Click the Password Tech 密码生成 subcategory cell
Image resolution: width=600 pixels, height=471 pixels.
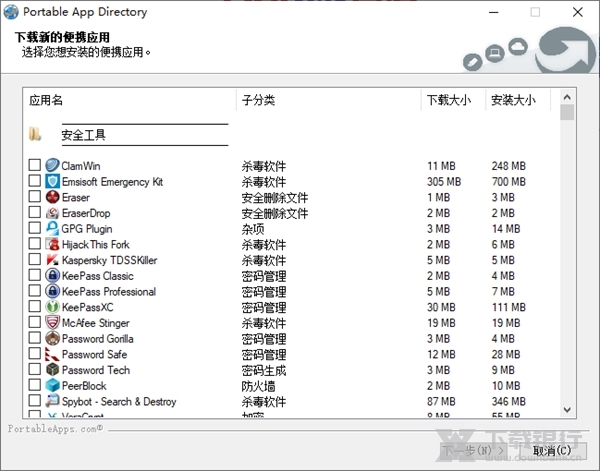[x=264, y=370]
